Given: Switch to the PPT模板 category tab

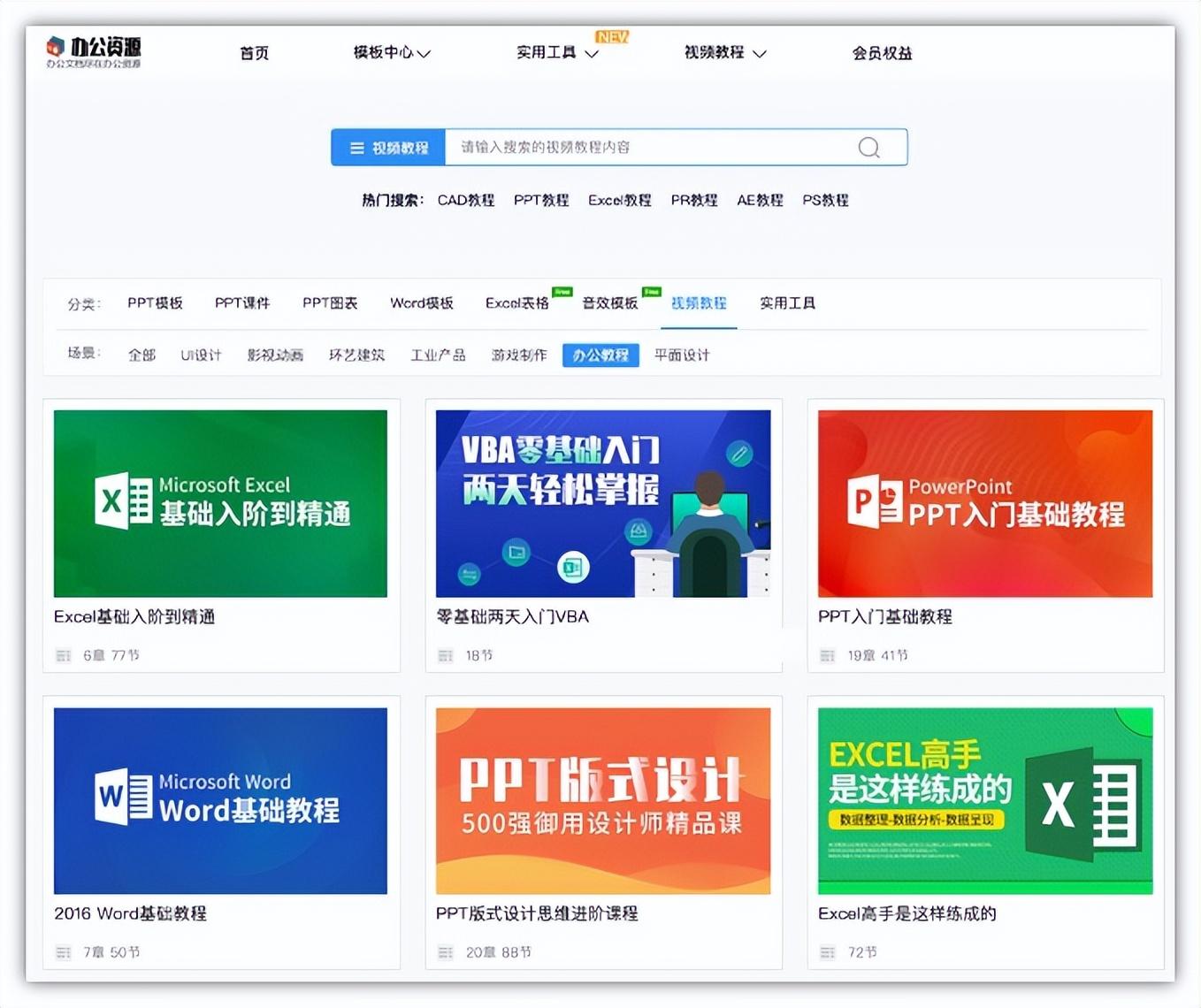Looking at the screenshot, I should [154, 302].
